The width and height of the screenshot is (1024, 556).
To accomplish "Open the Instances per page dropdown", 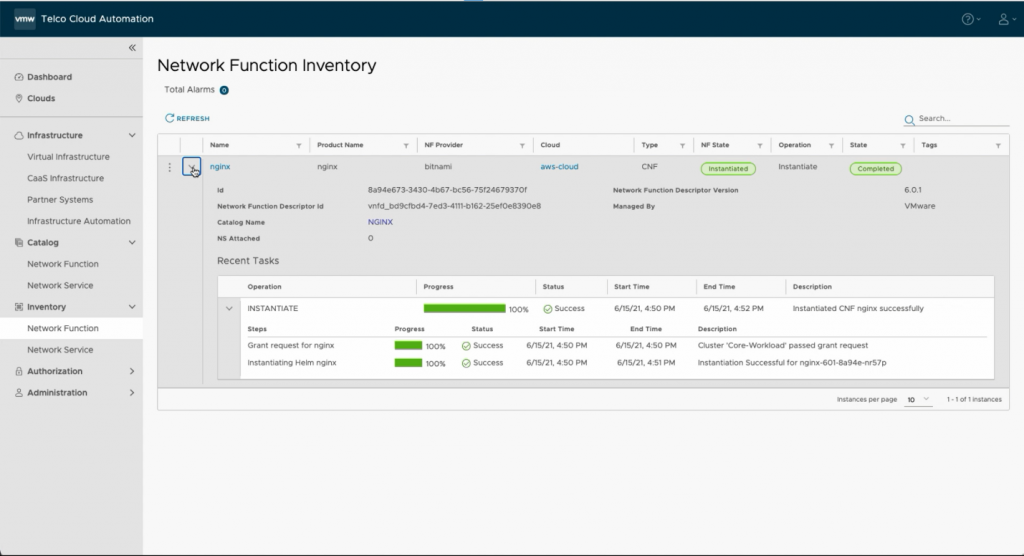I will (x=919, y=399).
